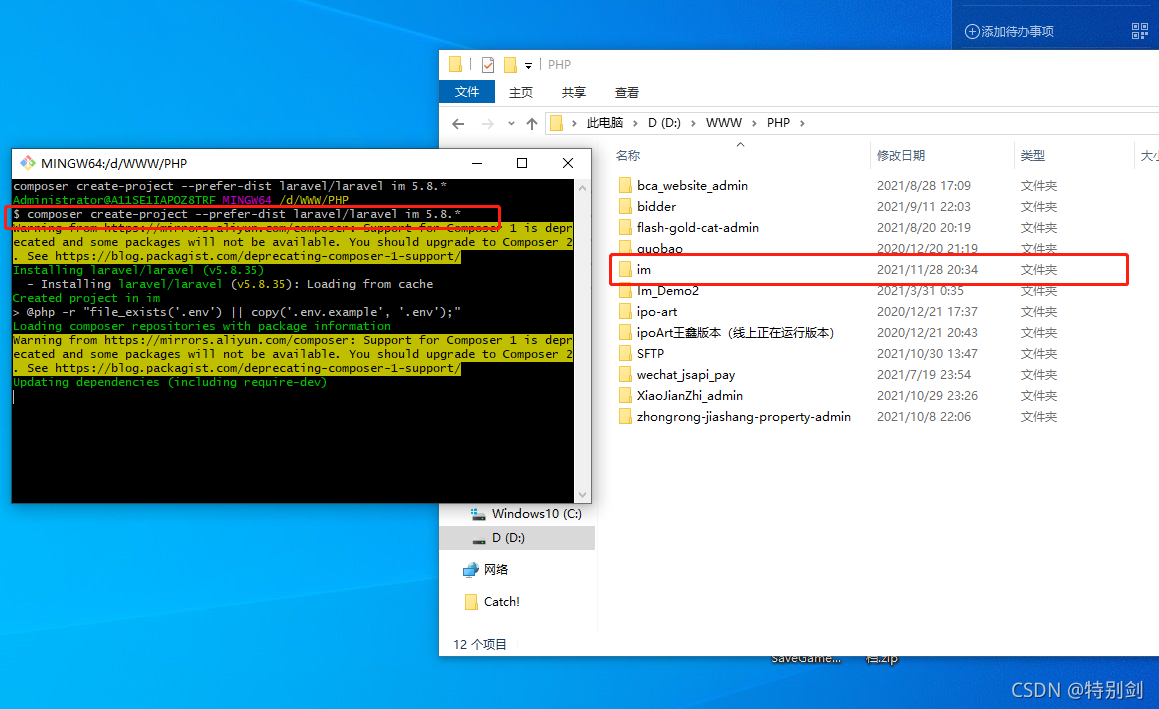Sort files by 类型 column header

[x=1033, y=155]
